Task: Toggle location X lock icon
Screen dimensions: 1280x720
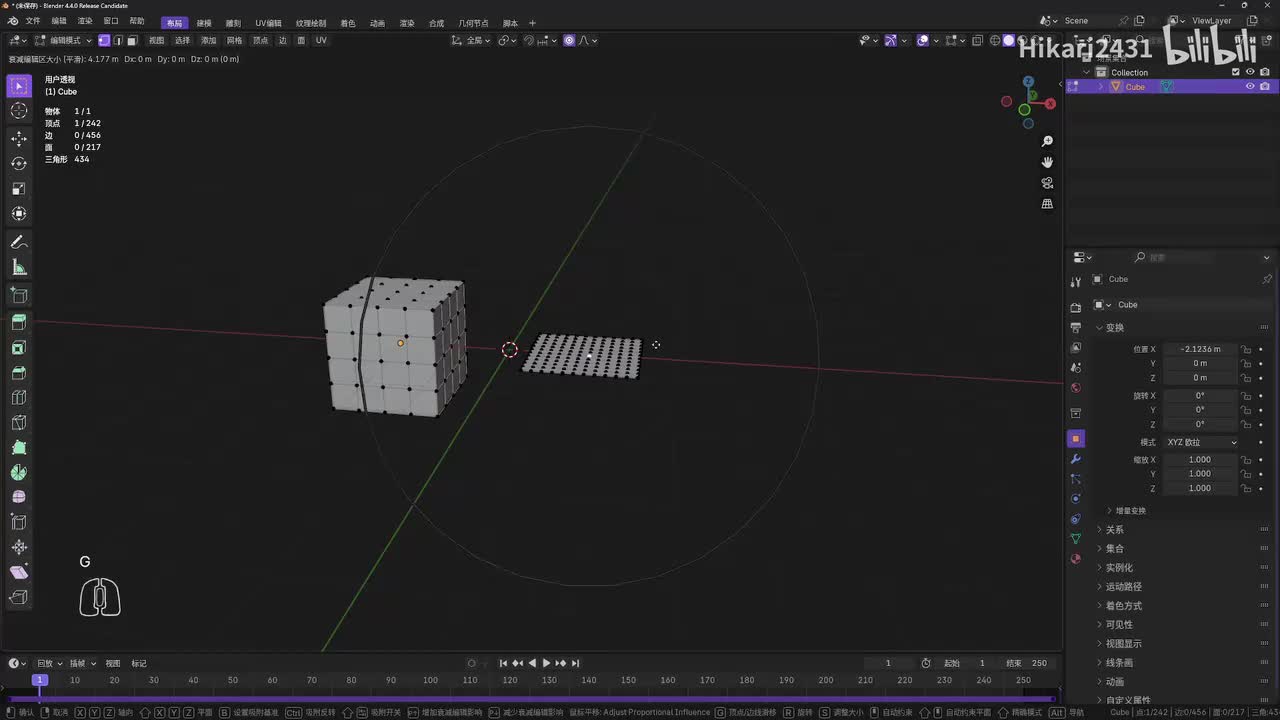Action: point(1246,349)
